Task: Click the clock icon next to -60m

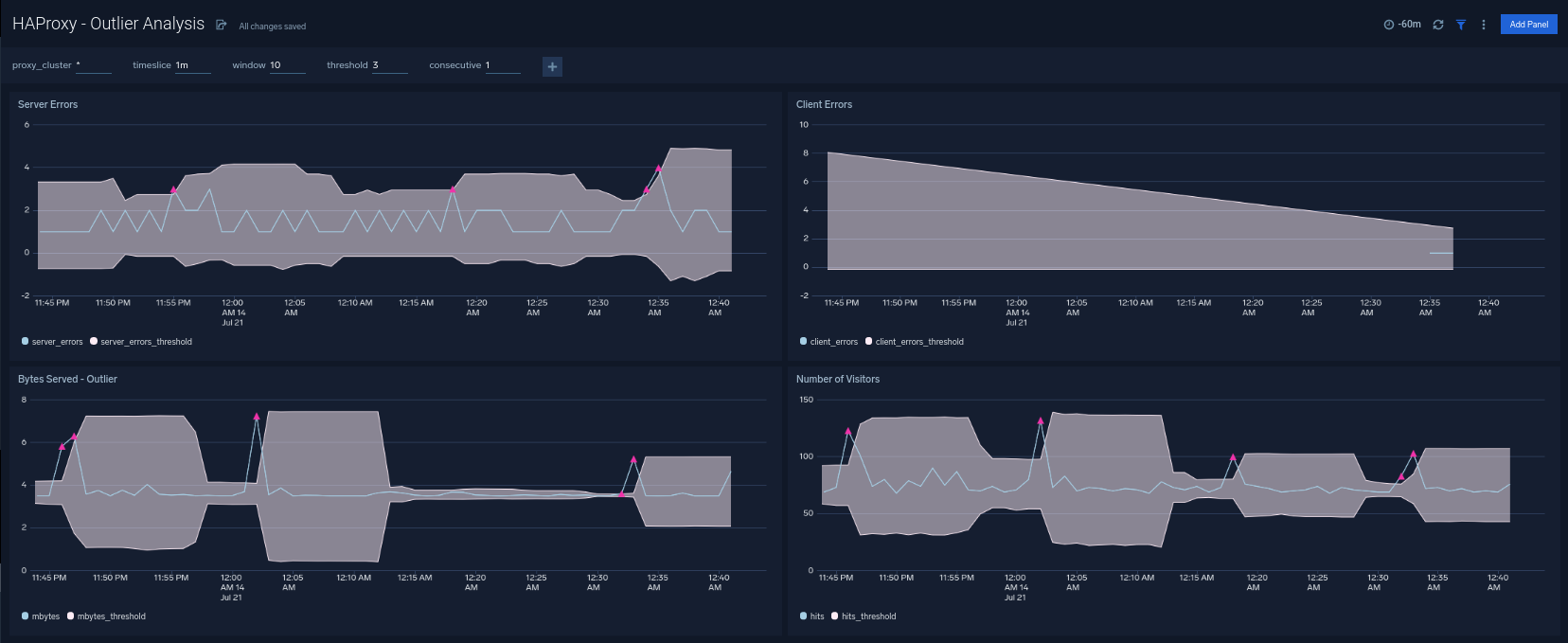Action: coord(1388,25)
